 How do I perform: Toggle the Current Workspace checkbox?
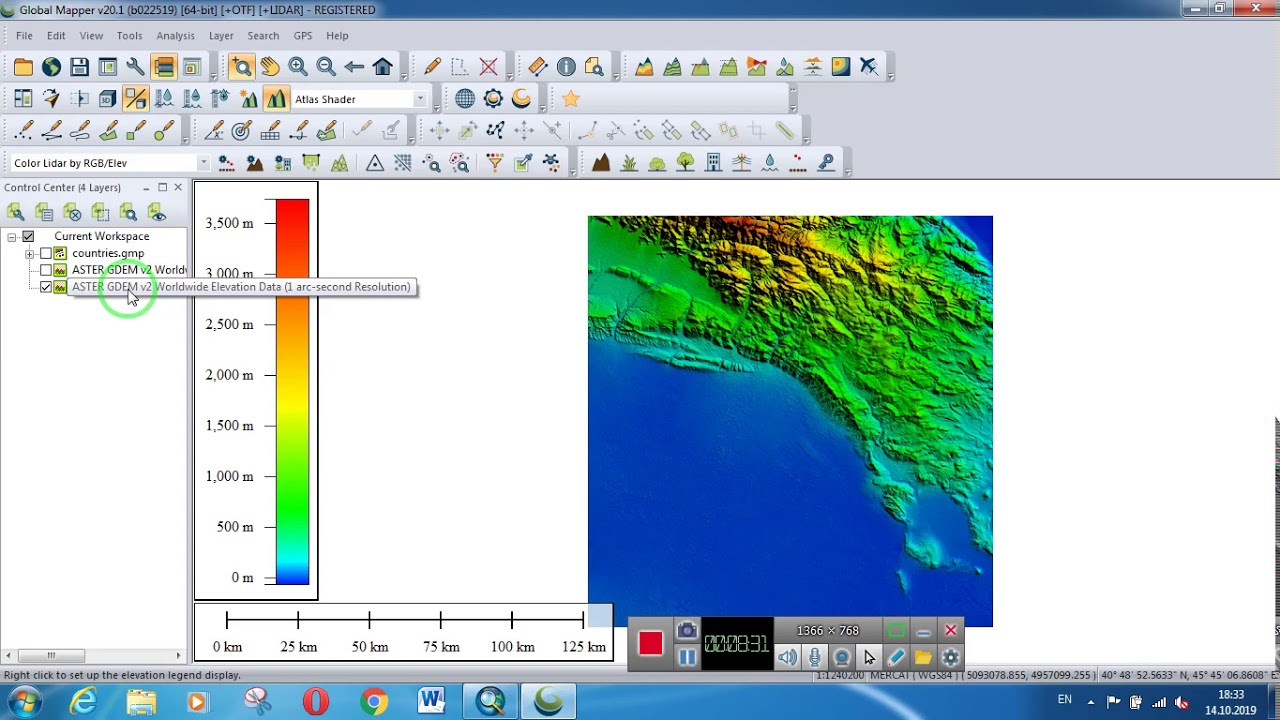(28, 237)
